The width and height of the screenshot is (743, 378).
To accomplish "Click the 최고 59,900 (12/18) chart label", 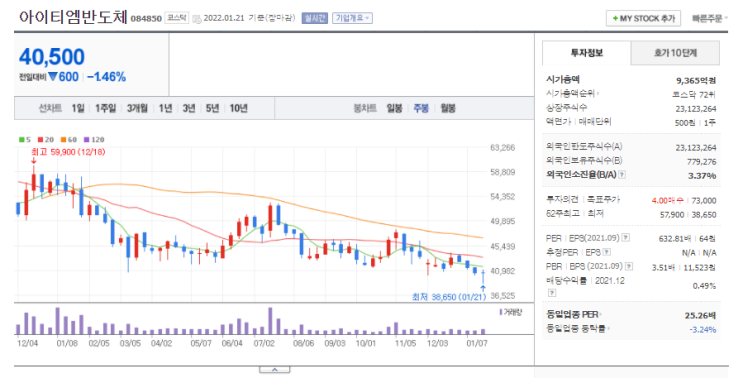I will [x=68, y=152].
